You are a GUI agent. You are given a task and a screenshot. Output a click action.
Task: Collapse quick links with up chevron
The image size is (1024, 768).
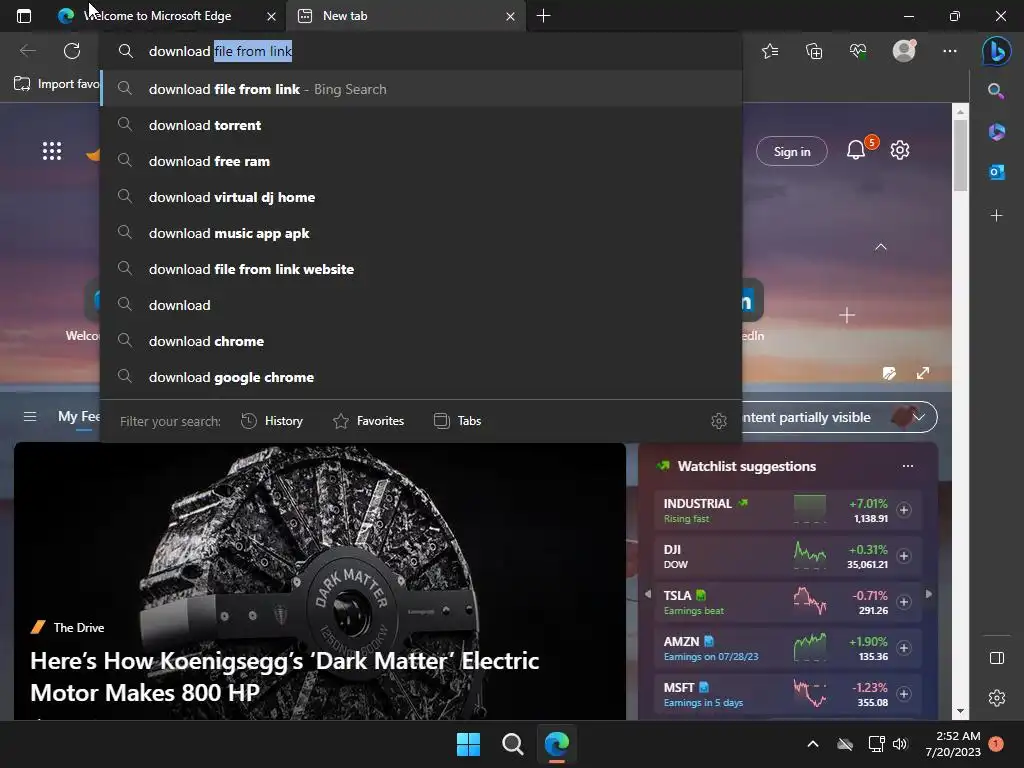point(880,247)
